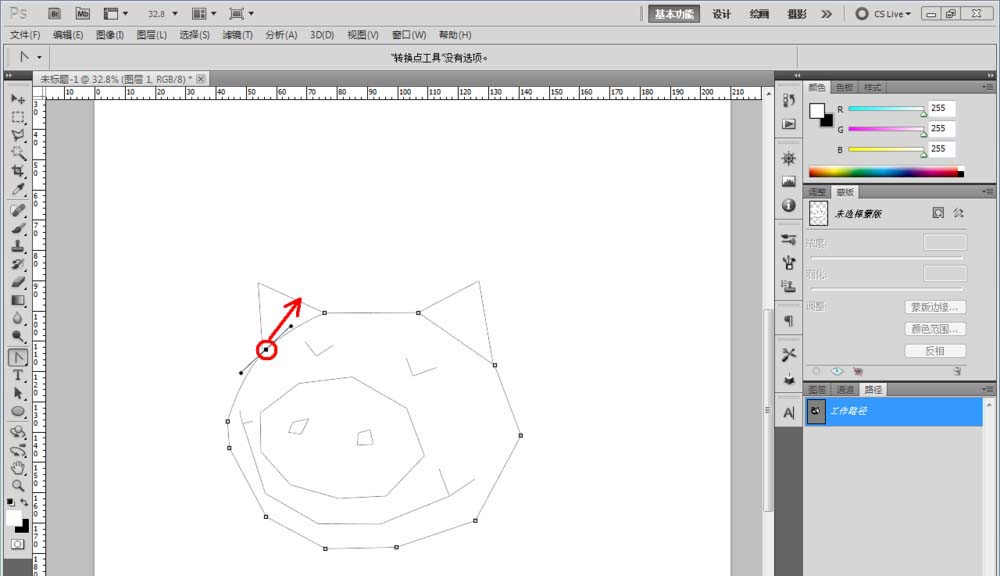Open the Paragraph panel dock icon
The image size is (1000, 576).
(789, 321)
